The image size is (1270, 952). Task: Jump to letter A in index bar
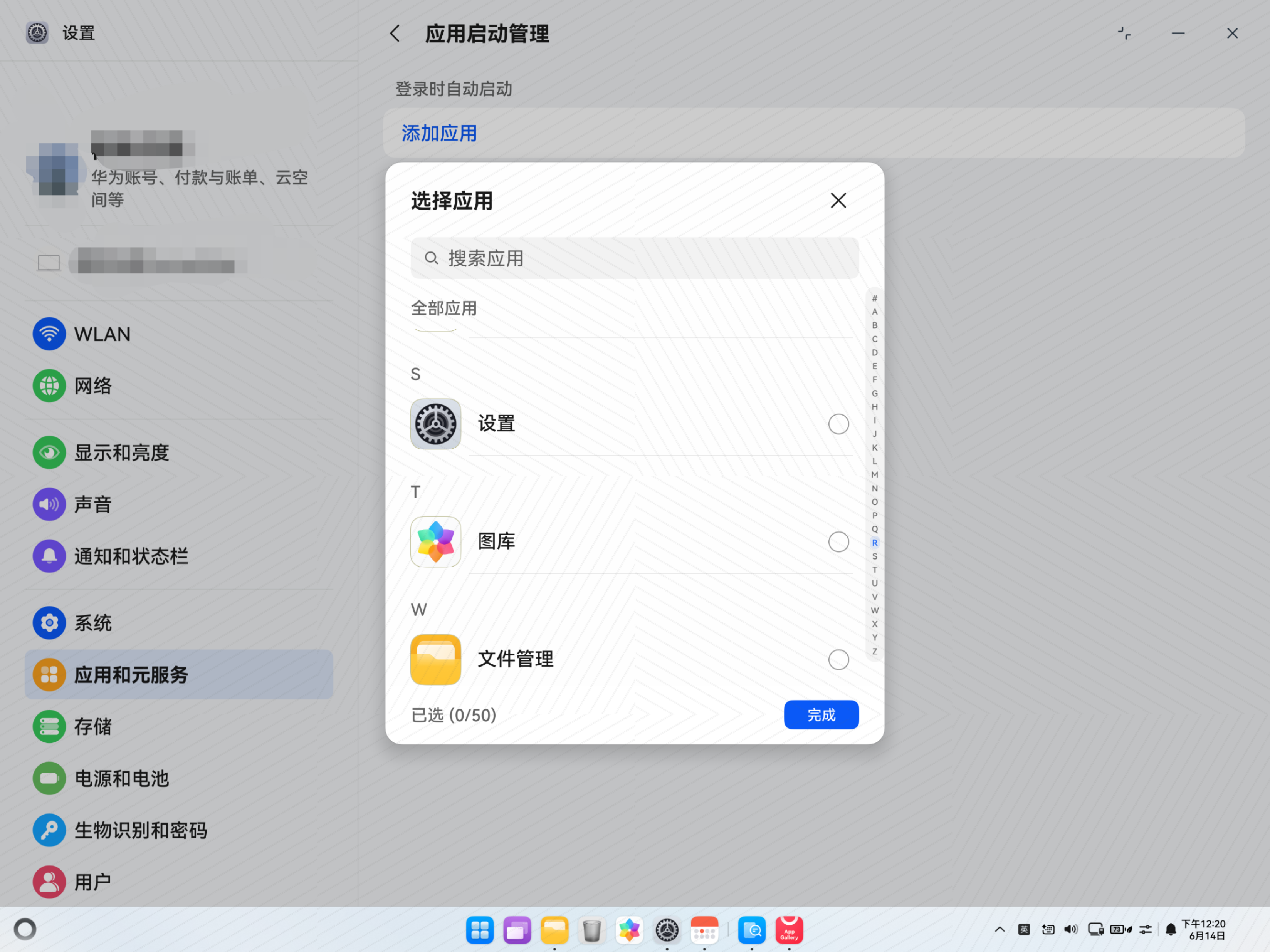[x=874, y=312]
